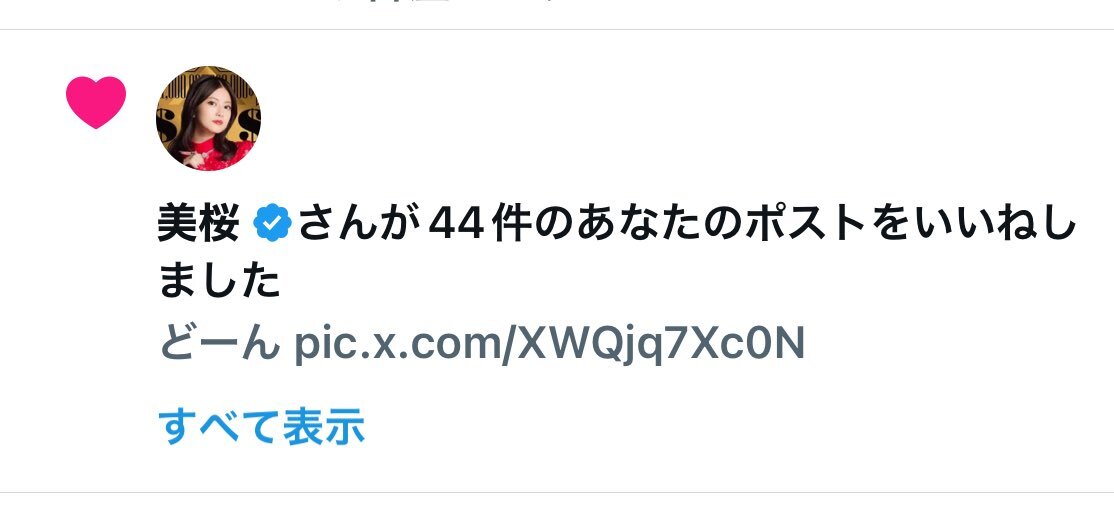1114x528 pixels.
Task: Open the 美桜 username link
Action: 198,222
